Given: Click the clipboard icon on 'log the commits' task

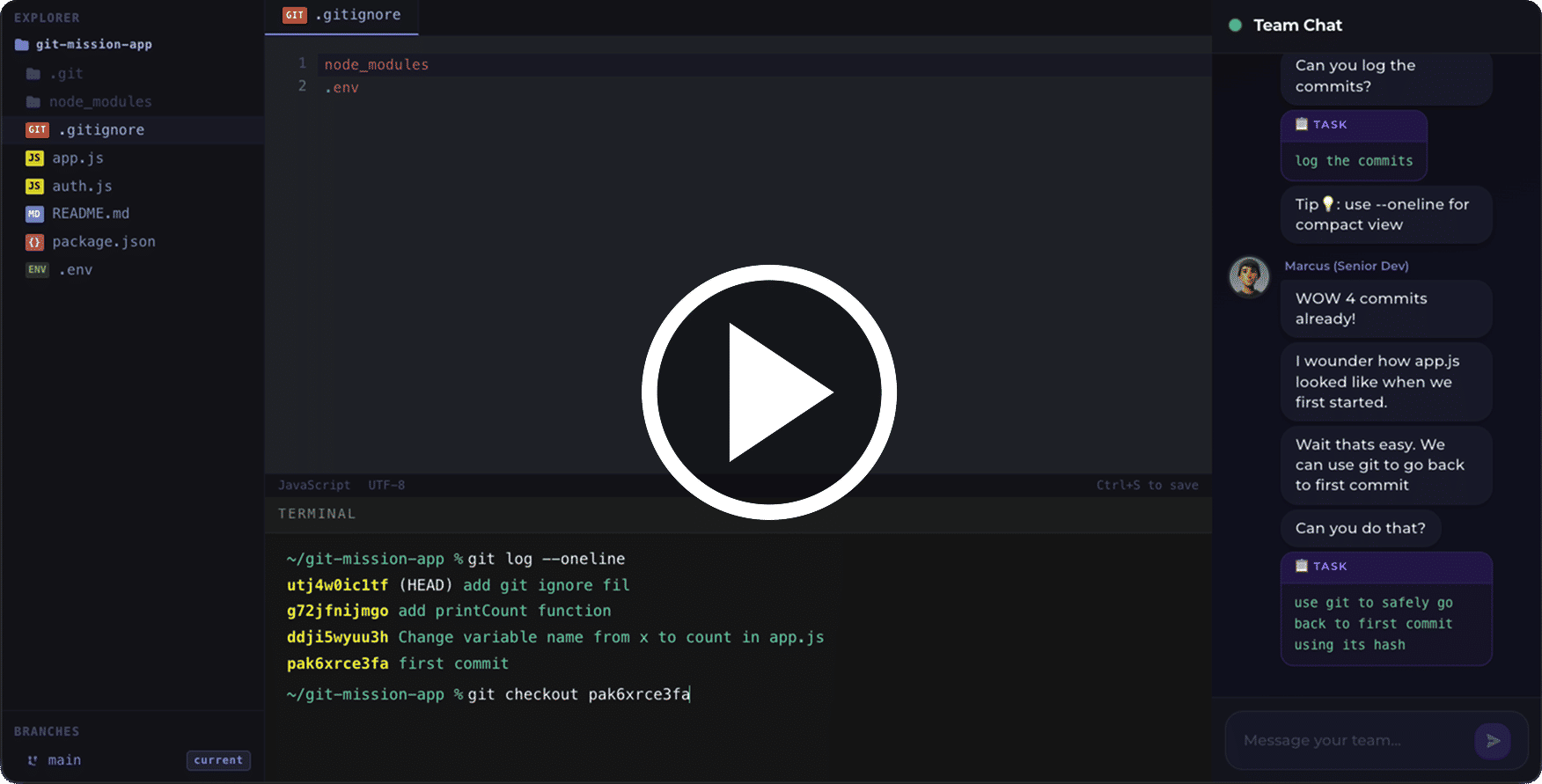Looking at the screenshot, I should [1302, 124].
